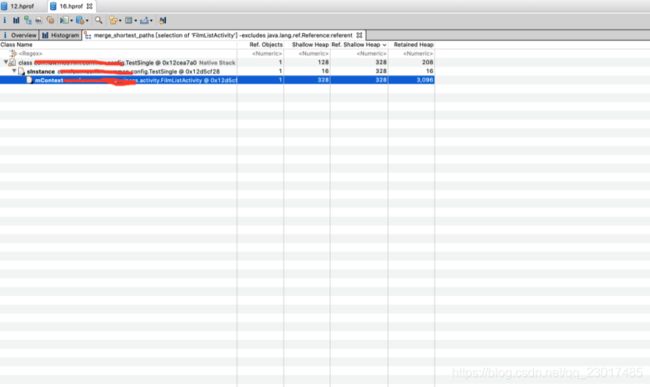650x387 pixels.
Task: Open Histogram from main toolbar
Action: (x=16, y=20)
